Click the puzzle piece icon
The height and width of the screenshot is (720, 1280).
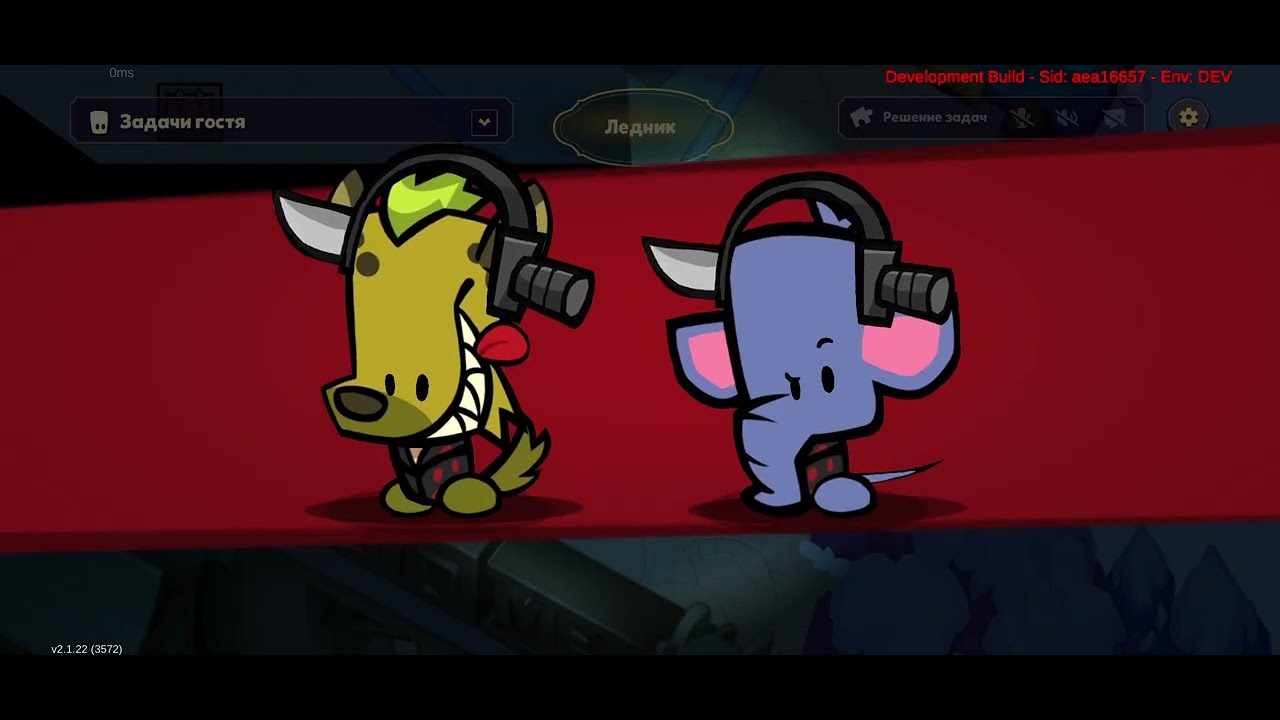coord(860,117)
